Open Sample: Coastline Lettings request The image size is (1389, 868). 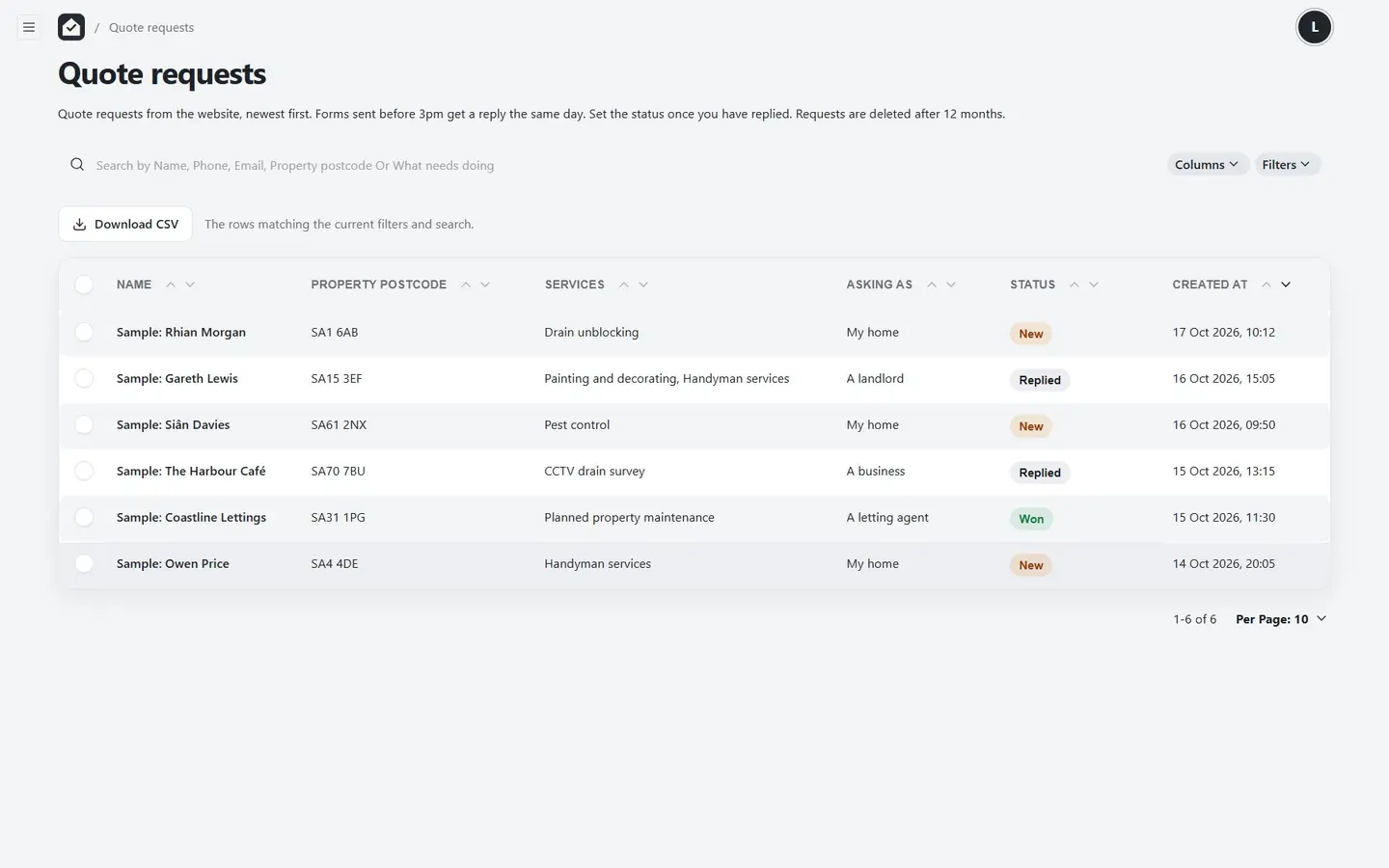[191, 517]
